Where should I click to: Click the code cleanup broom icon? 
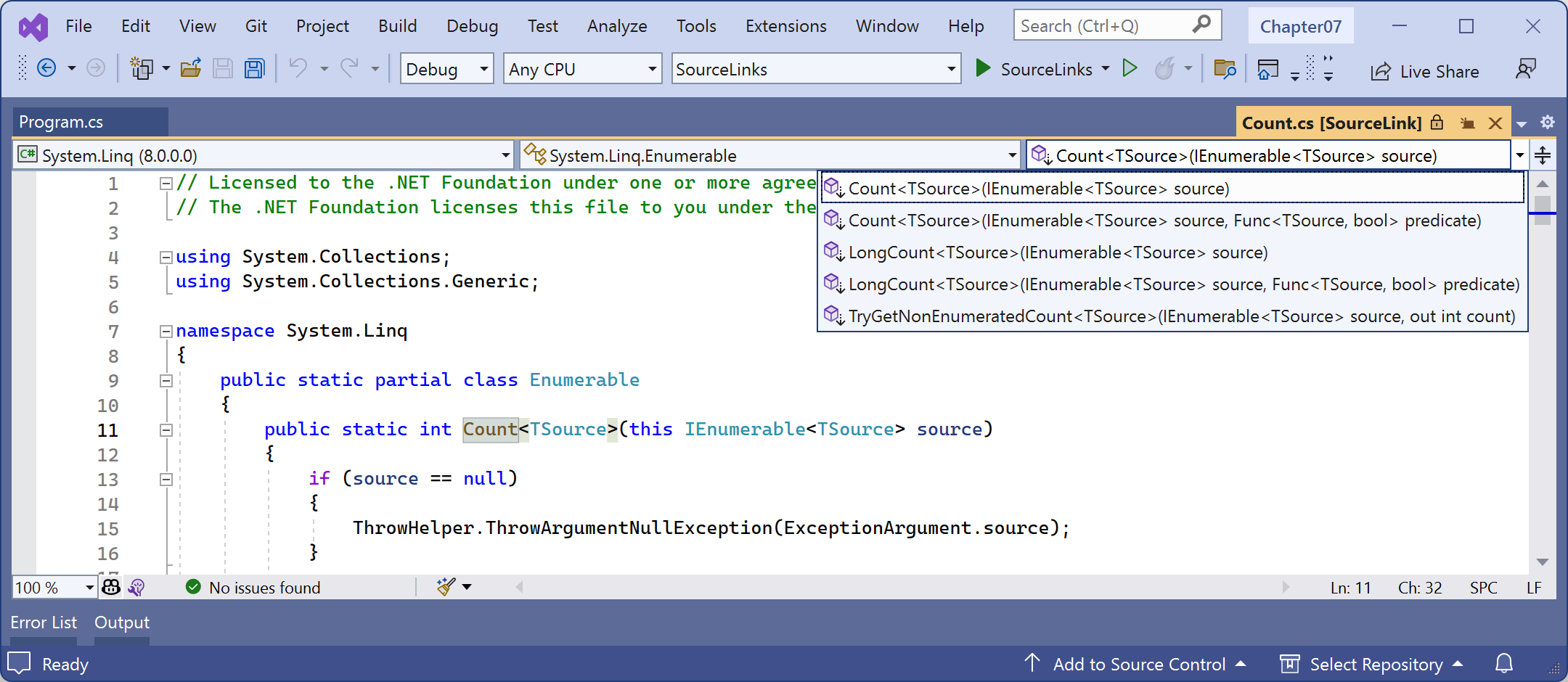[x=446, y=586]
